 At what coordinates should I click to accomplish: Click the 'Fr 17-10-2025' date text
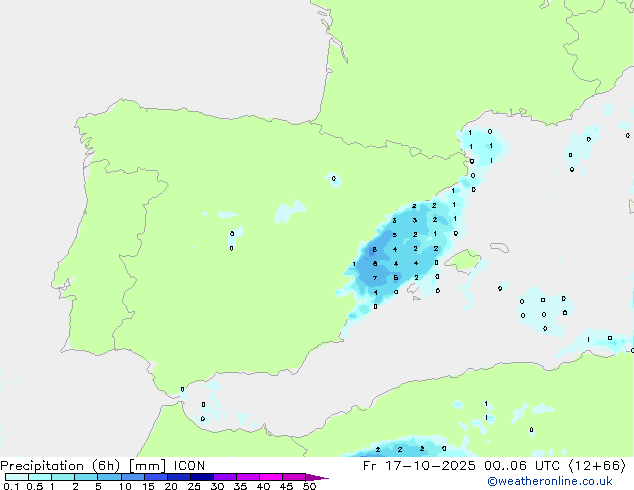tap(419, 466)
